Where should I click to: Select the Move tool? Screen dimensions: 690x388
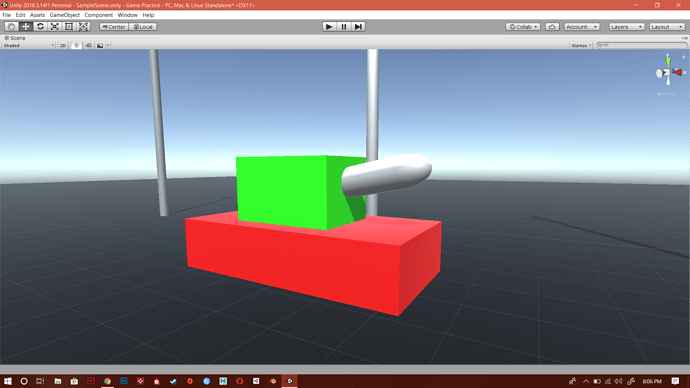pos(26,27)
